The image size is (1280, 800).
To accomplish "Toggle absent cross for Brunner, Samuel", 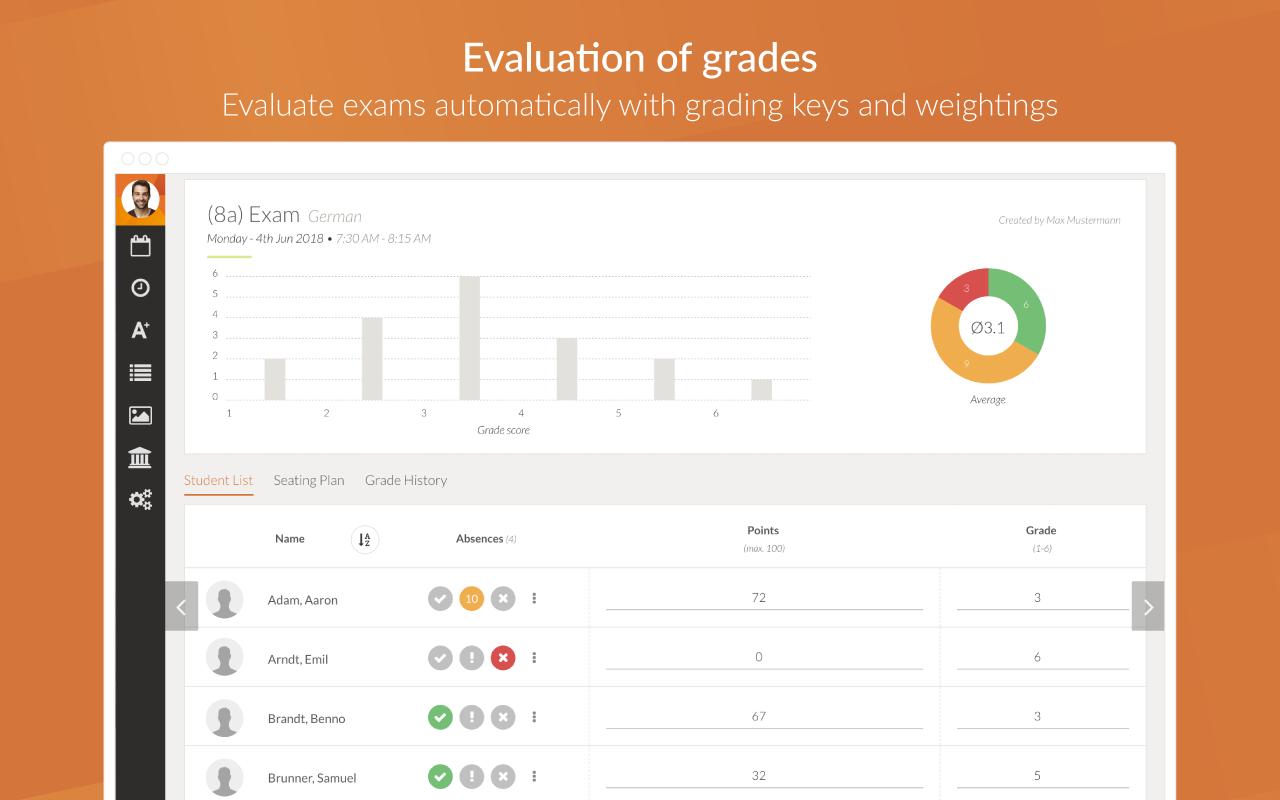I will click(x=503, y=776).
